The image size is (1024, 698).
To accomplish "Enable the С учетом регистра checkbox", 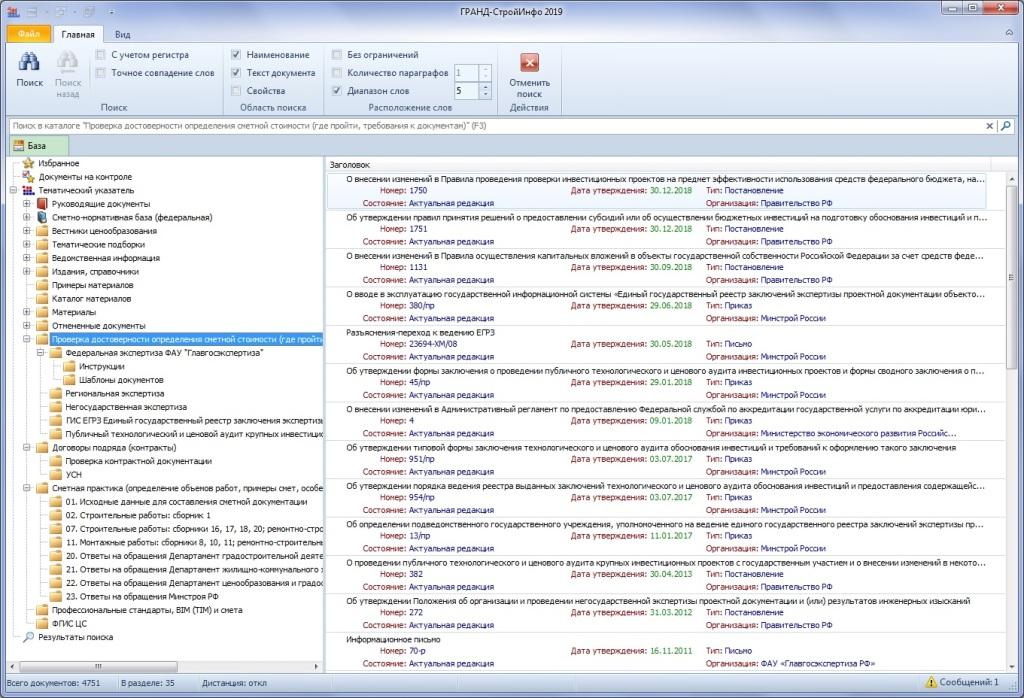I will 101,55.
